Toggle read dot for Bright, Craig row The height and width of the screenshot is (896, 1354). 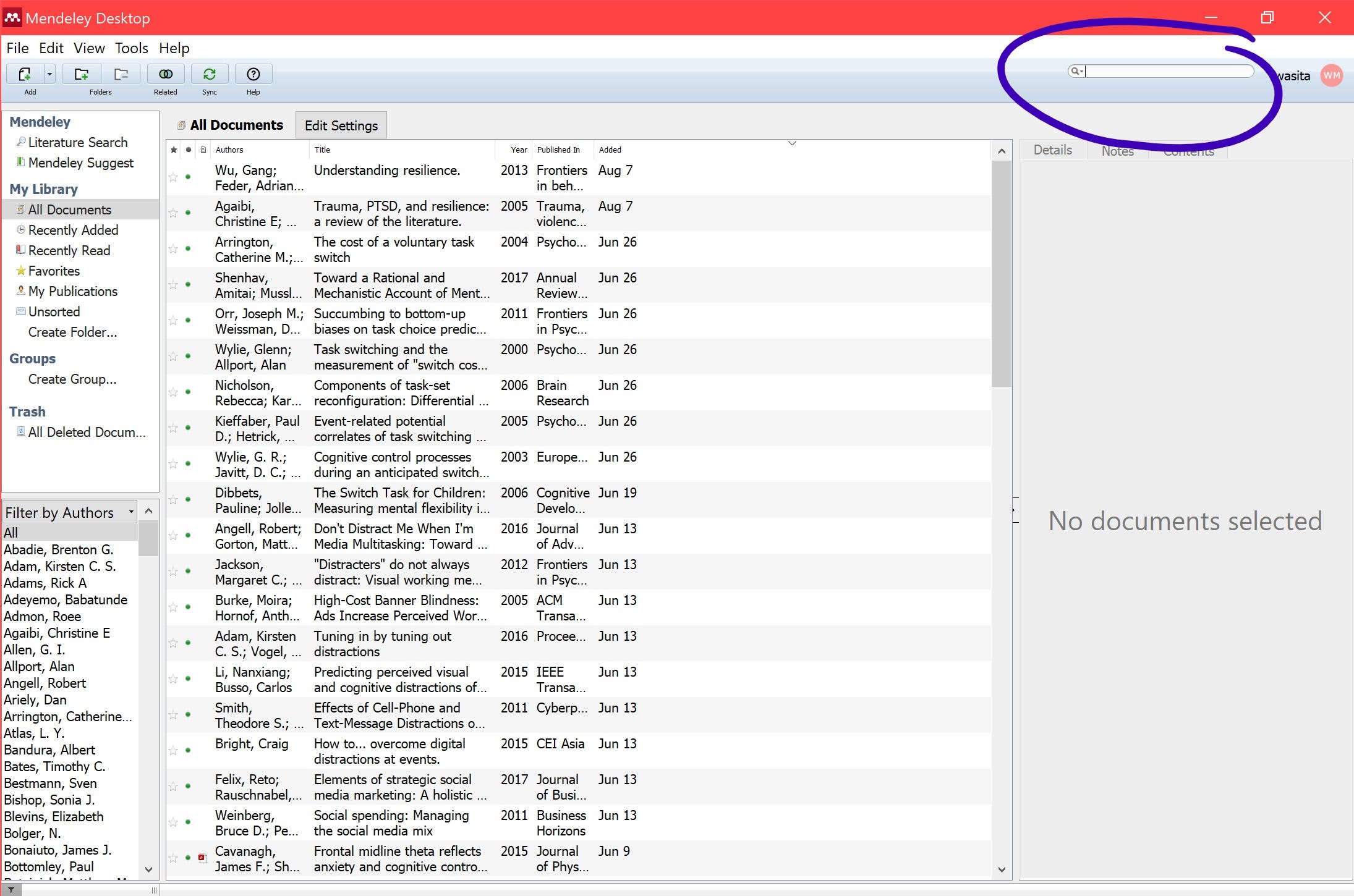tap(188, 751)
